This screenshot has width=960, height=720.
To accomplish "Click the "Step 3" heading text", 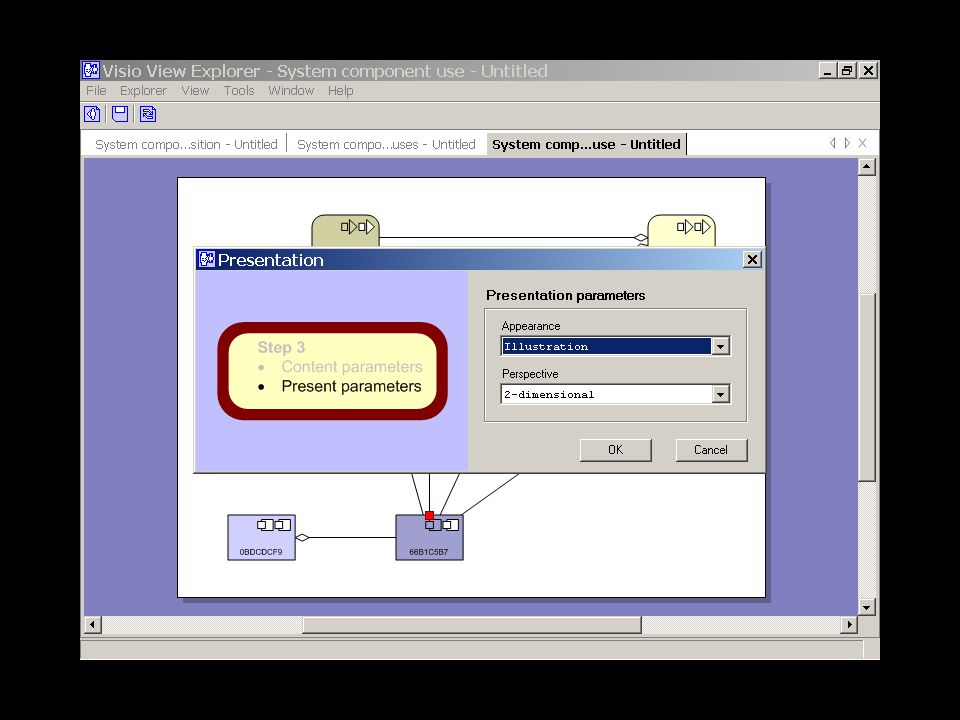I will 281,347.
